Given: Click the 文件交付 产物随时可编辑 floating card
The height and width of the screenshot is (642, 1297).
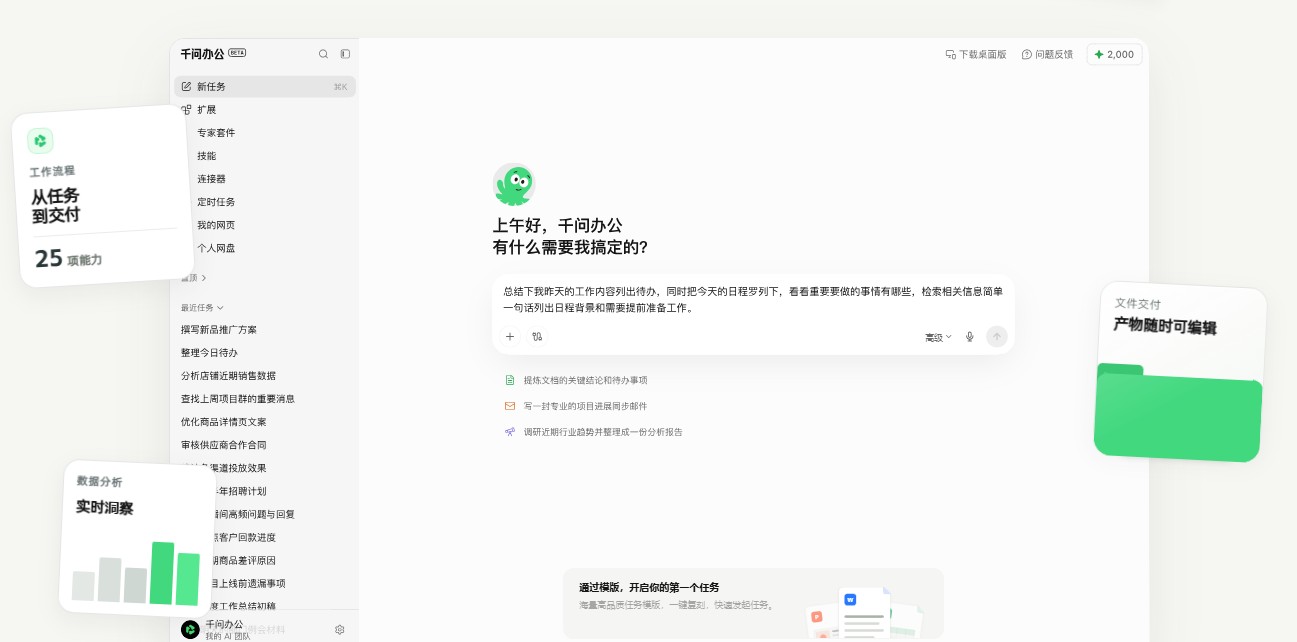Looking at the screenshot, I should [x=1181, y=372].
